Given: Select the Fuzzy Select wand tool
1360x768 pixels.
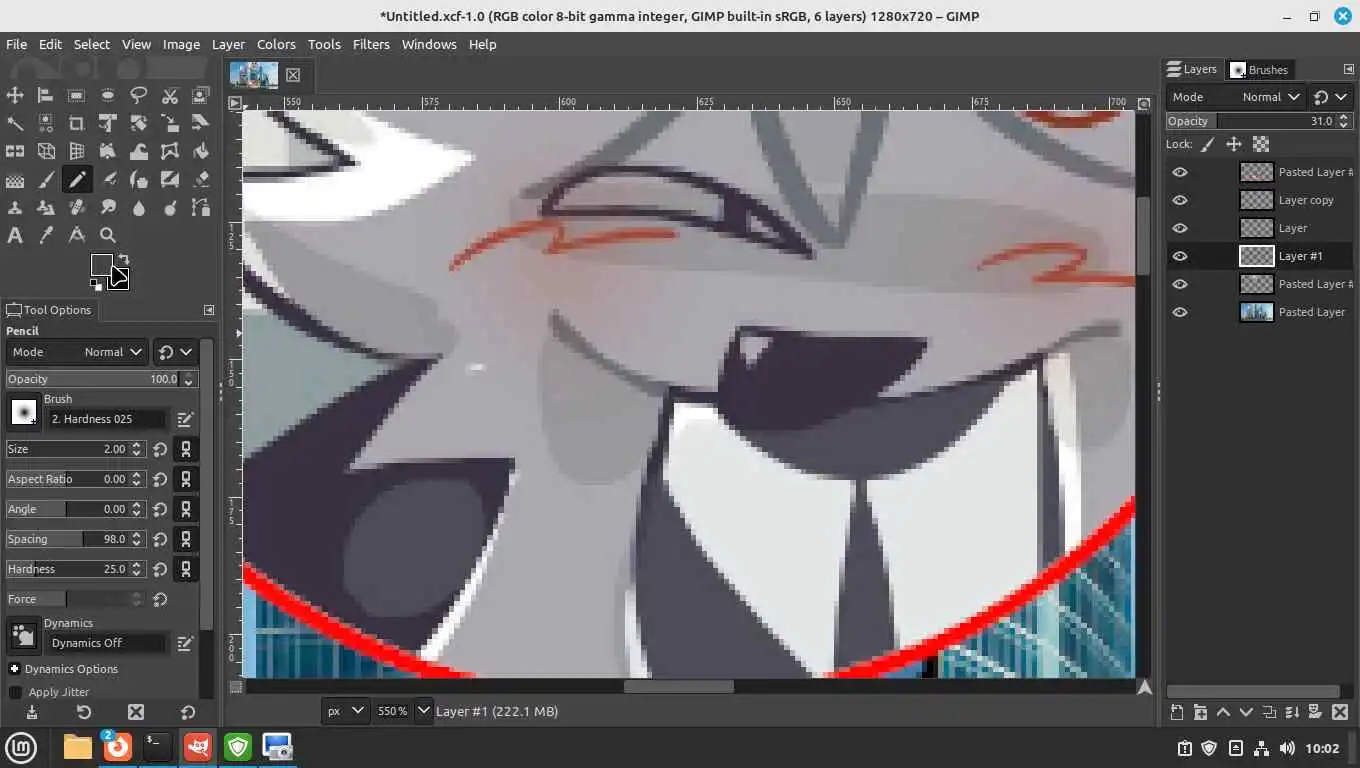Looking at the screenshot, I should (x=15, y=124).
